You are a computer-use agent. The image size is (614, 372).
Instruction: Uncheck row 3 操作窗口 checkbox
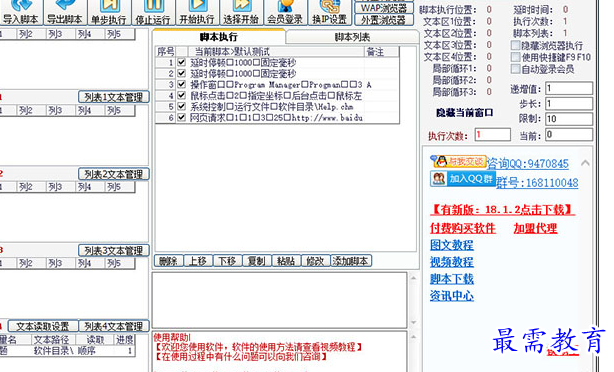click(x=181, y=84)
